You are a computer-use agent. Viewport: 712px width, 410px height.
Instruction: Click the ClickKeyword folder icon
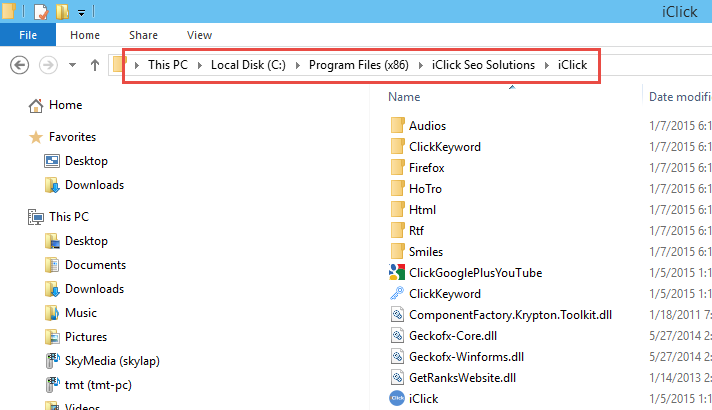pos(397,146)
